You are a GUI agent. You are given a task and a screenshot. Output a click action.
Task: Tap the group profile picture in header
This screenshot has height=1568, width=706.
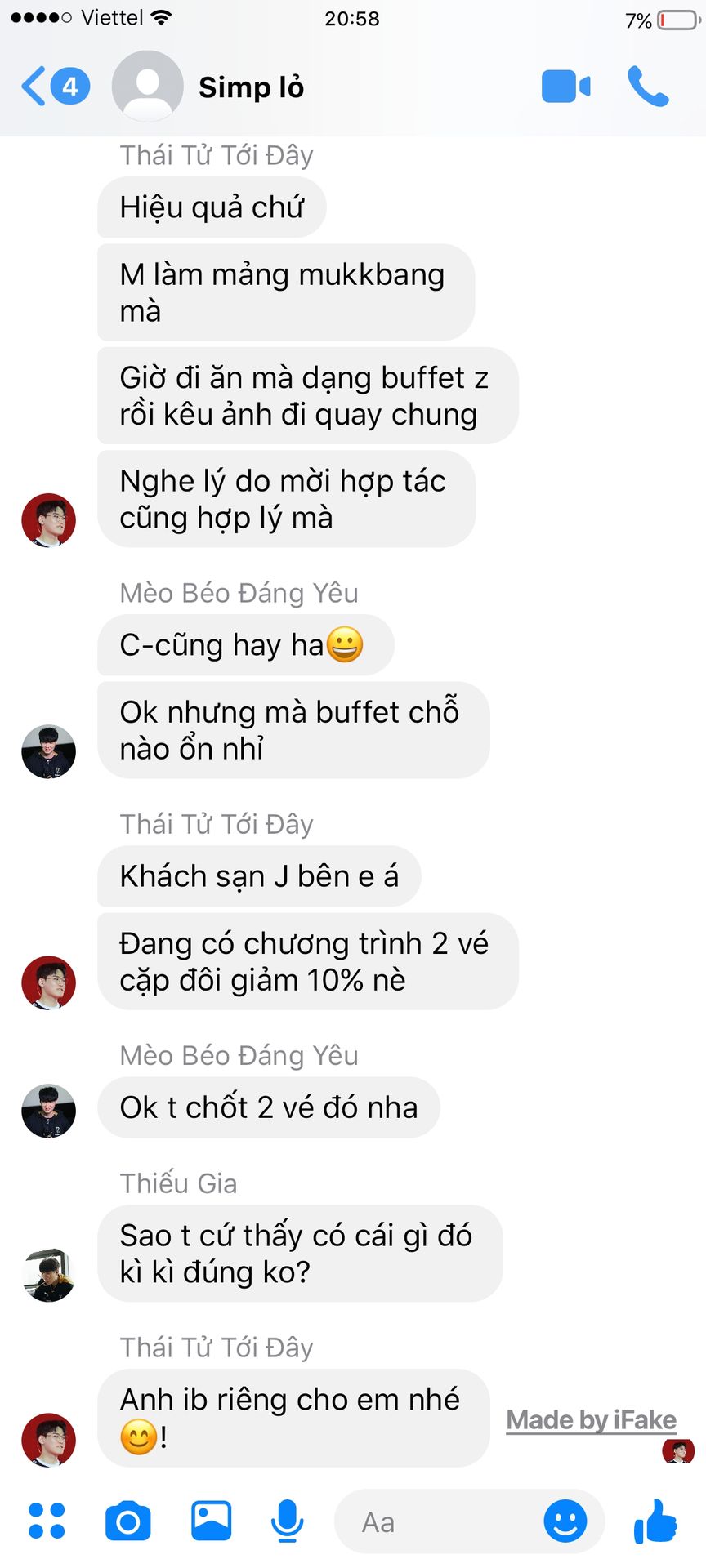(147, 87)
